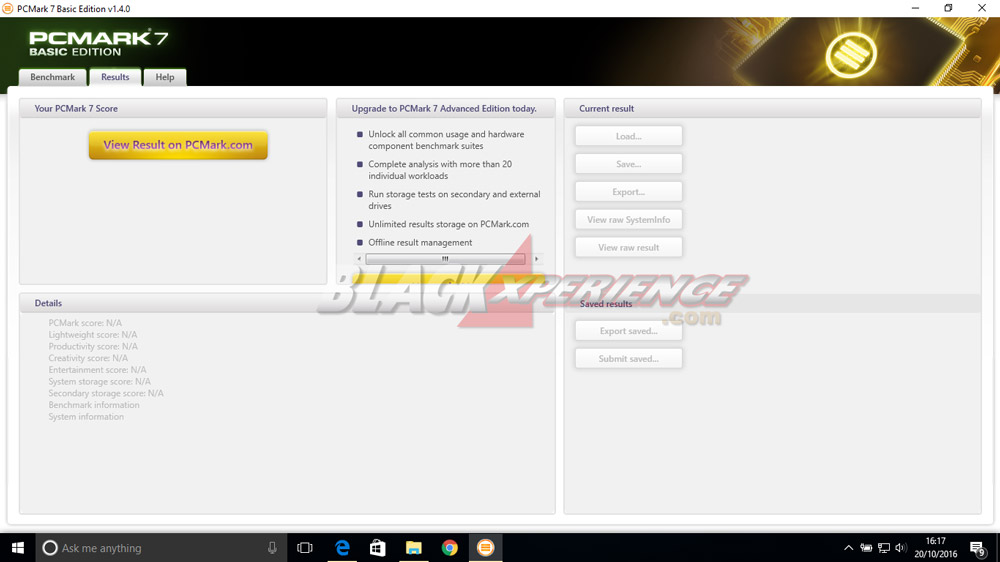Click View Result on PCMark.com button

pyautogui.click(x=178, y=145)
